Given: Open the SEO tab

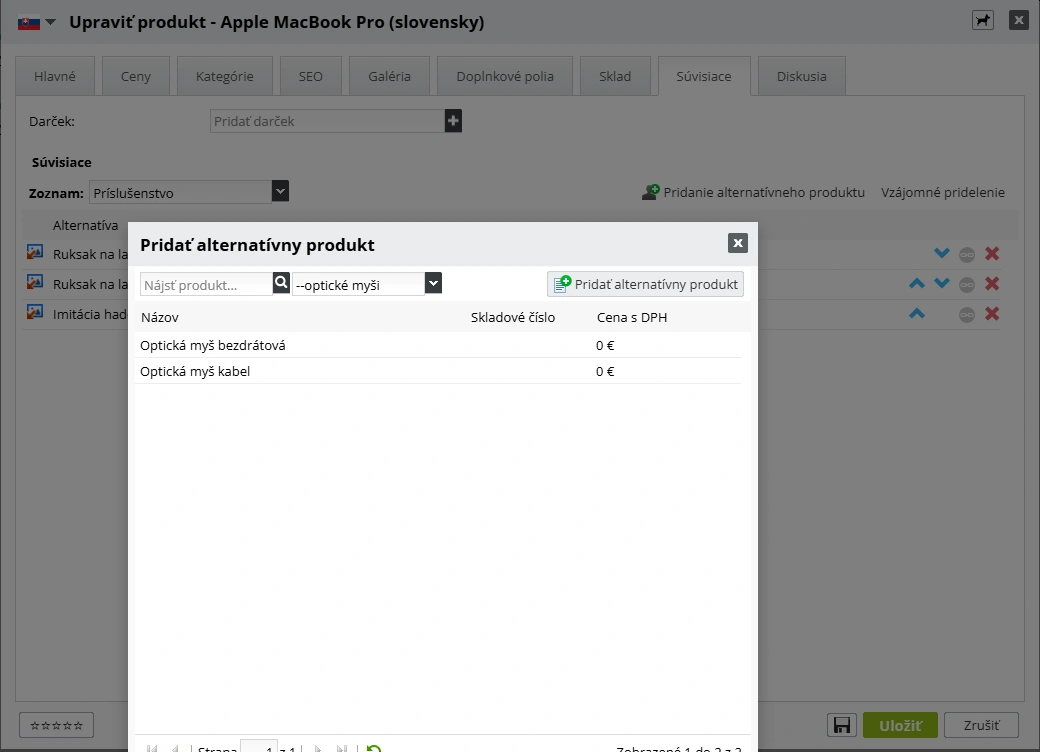Looking at the screenshot, I should pyautogui.click(x=310, y=76).
